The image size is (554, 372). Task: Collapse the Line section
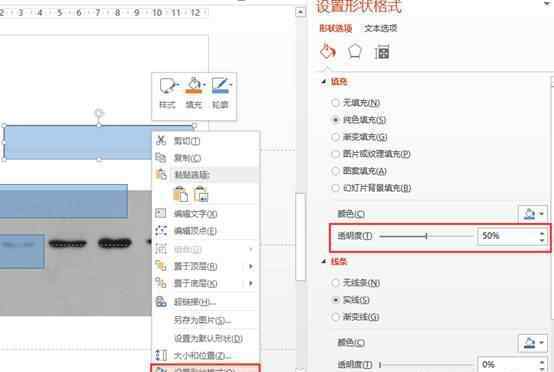tap(324, 261)
